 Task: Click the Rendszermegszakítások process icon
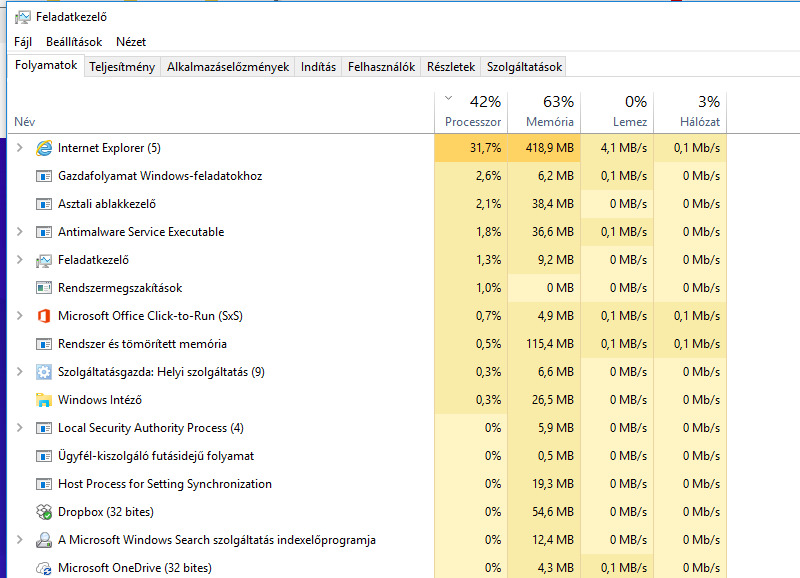pyautogui.click(x=44, y=288)
